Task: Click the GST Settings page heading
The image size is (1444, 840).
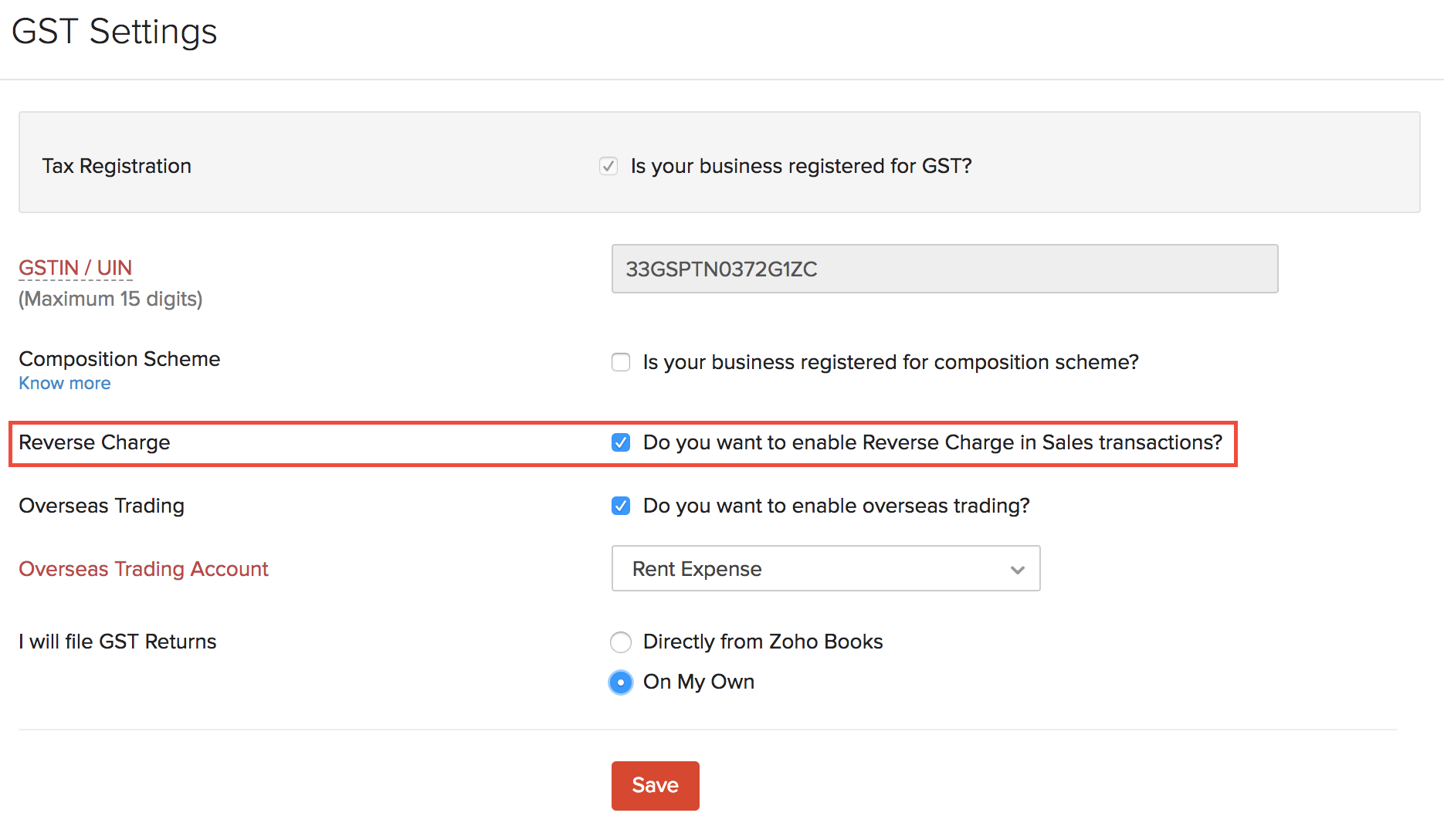Action: (114, 32)
